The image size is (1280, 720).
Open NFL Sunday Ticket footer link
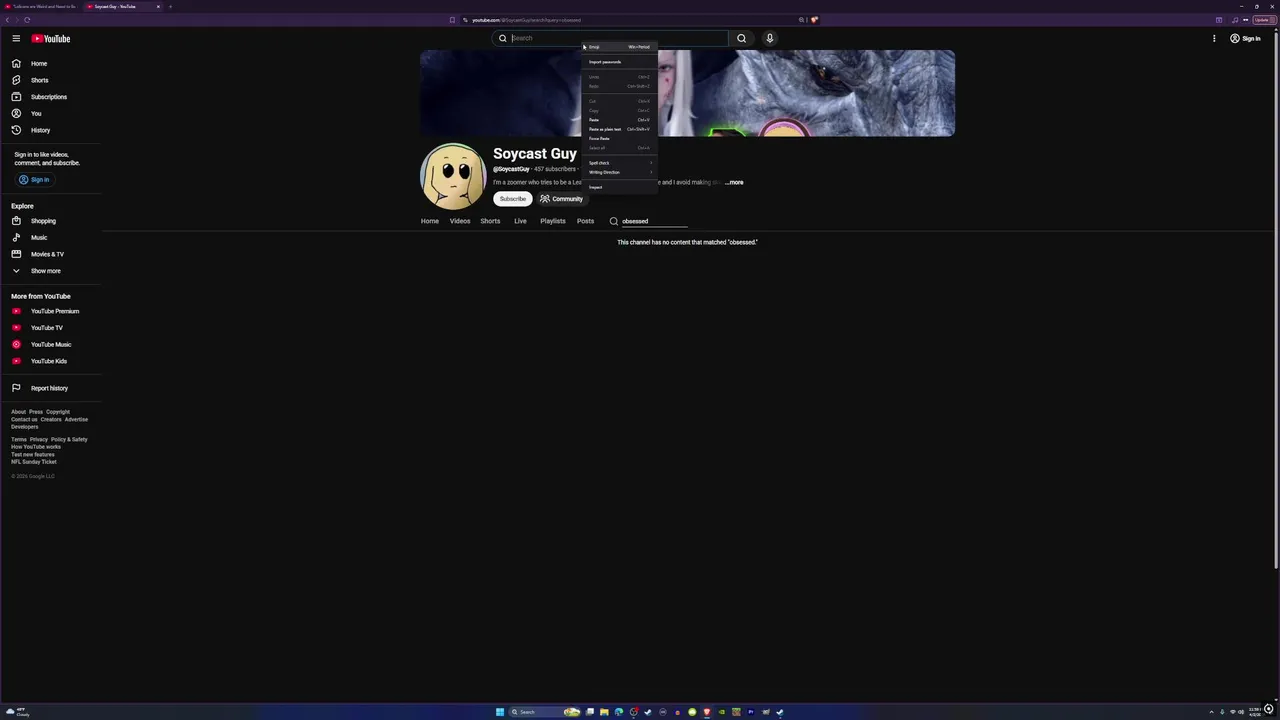pos(34,462)
